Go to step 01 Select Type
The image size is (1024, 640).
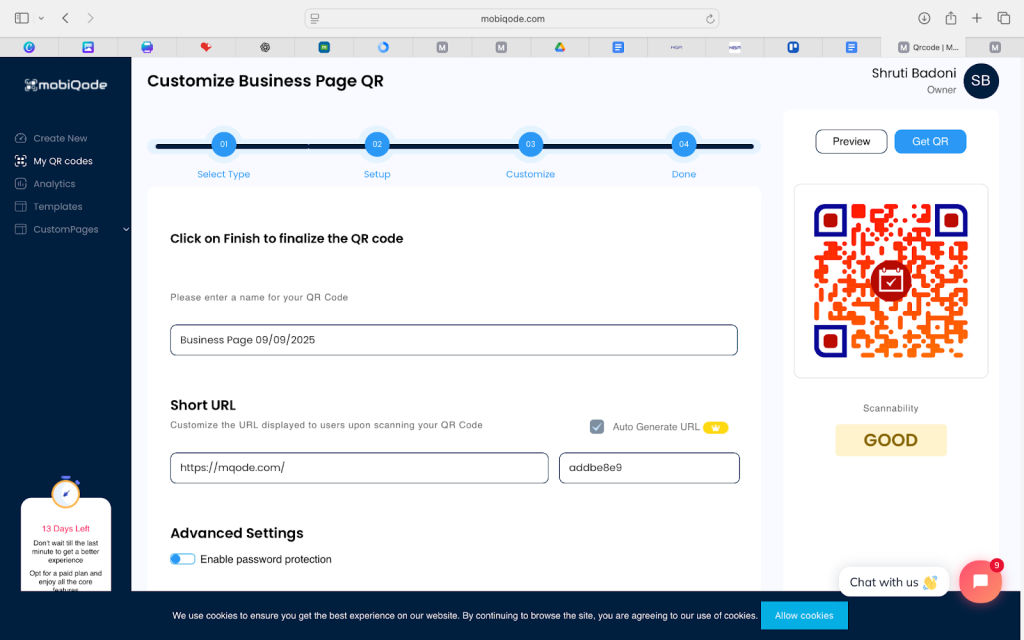[224, 145]
